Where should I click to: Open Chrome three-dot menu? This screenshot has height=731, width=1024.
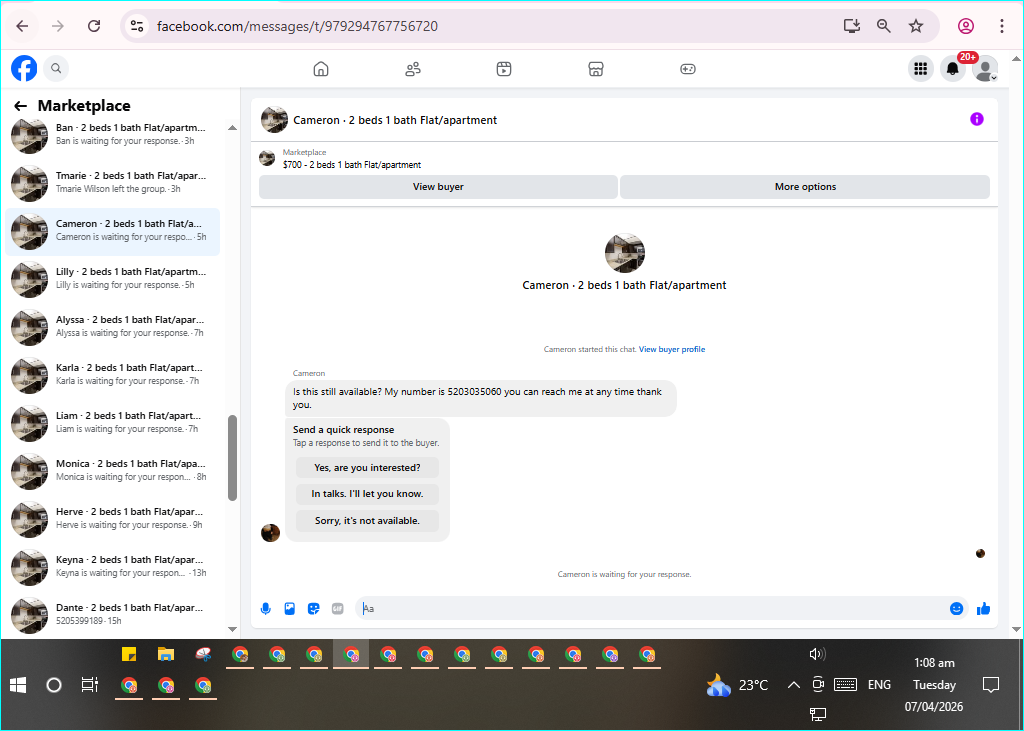tap(1002, 26)
